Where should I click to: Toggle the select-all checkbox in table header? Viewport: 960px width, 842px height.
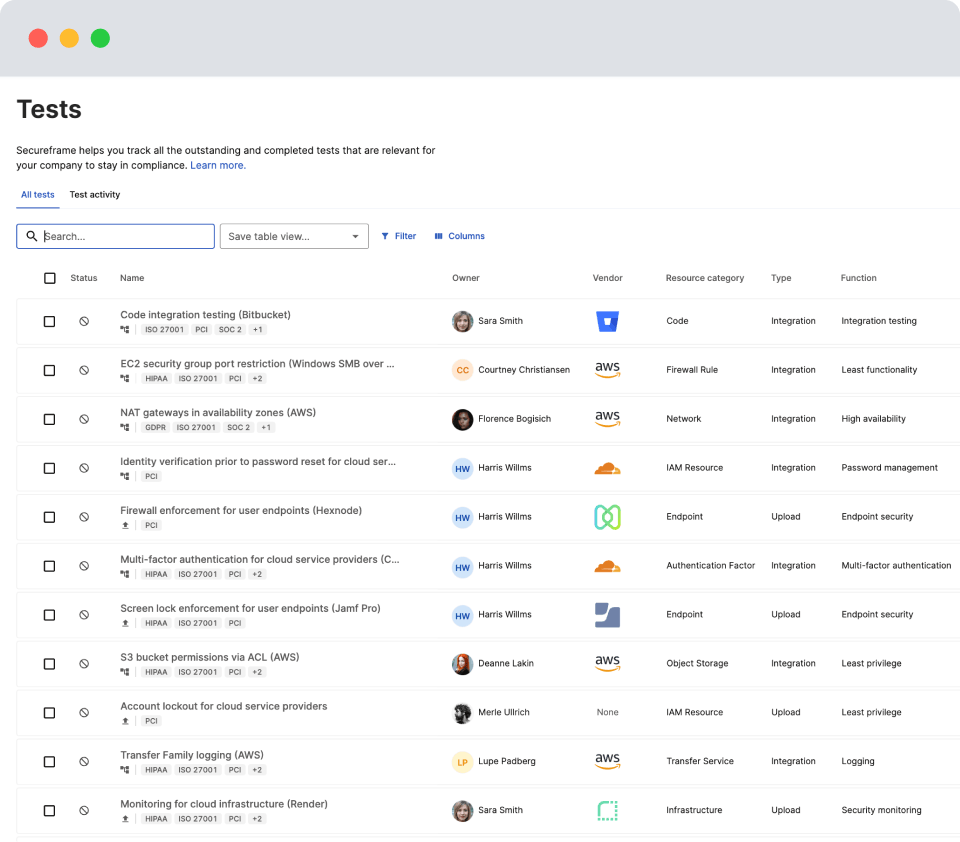click(50, 278)
